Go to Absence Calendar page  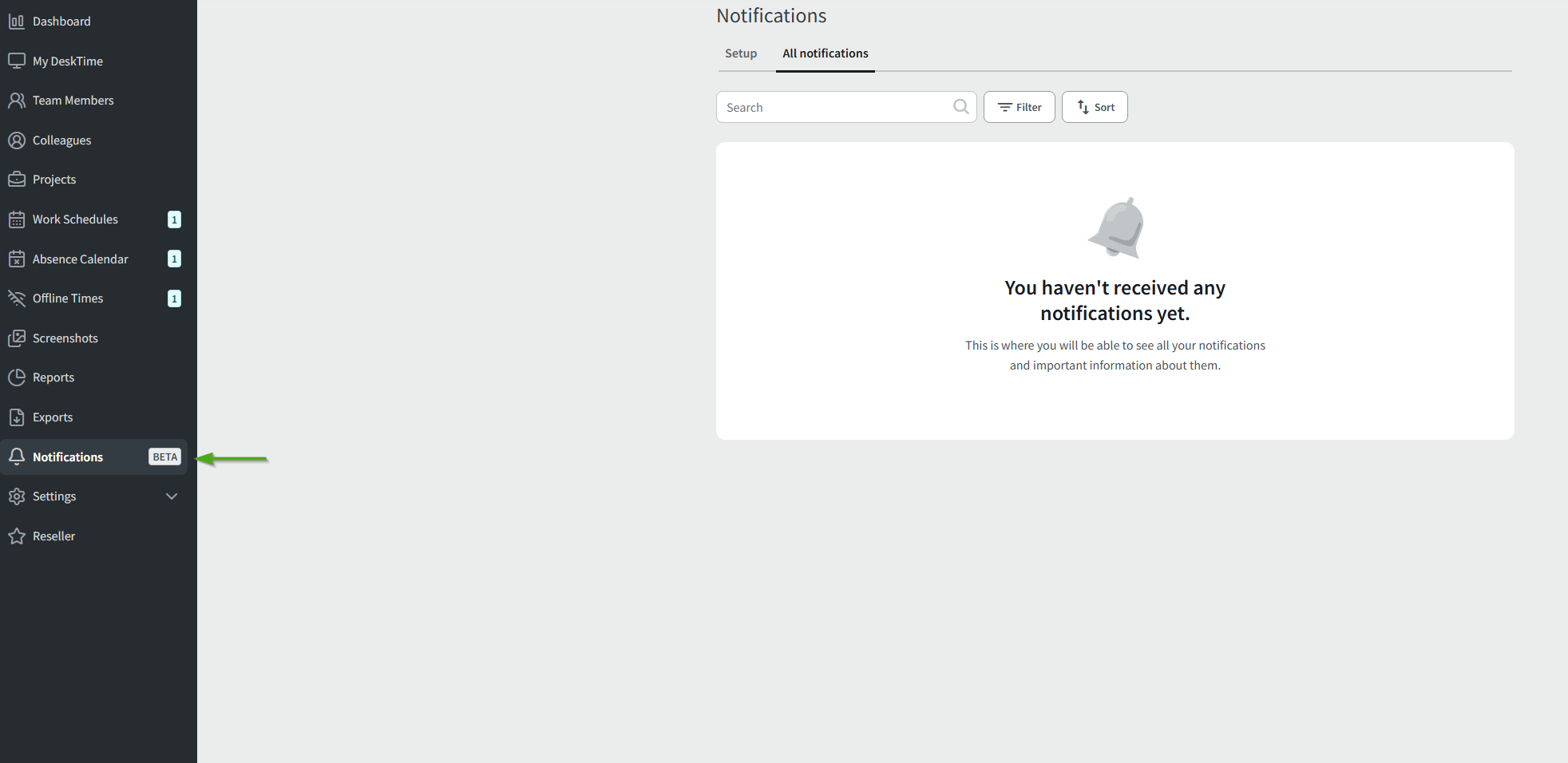pos(80,259)
